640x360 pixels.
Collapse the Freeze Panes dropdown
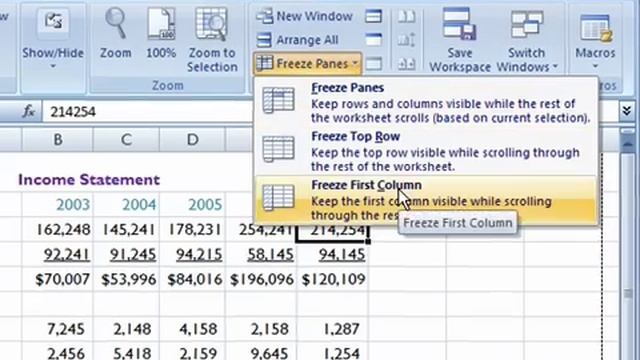307,64
